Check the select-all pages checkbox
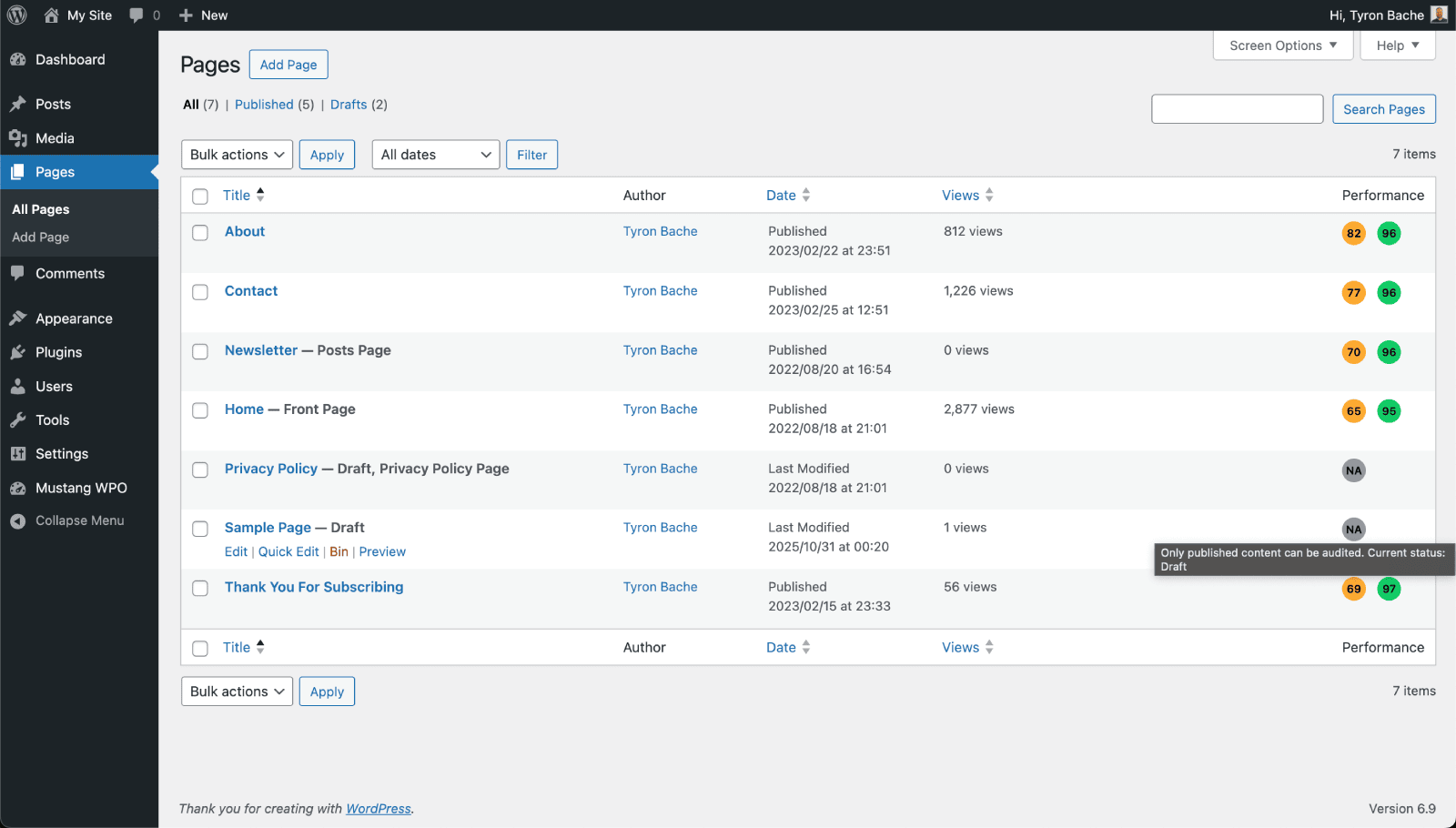Screen dimensions: 1456x828 (200, 195)
